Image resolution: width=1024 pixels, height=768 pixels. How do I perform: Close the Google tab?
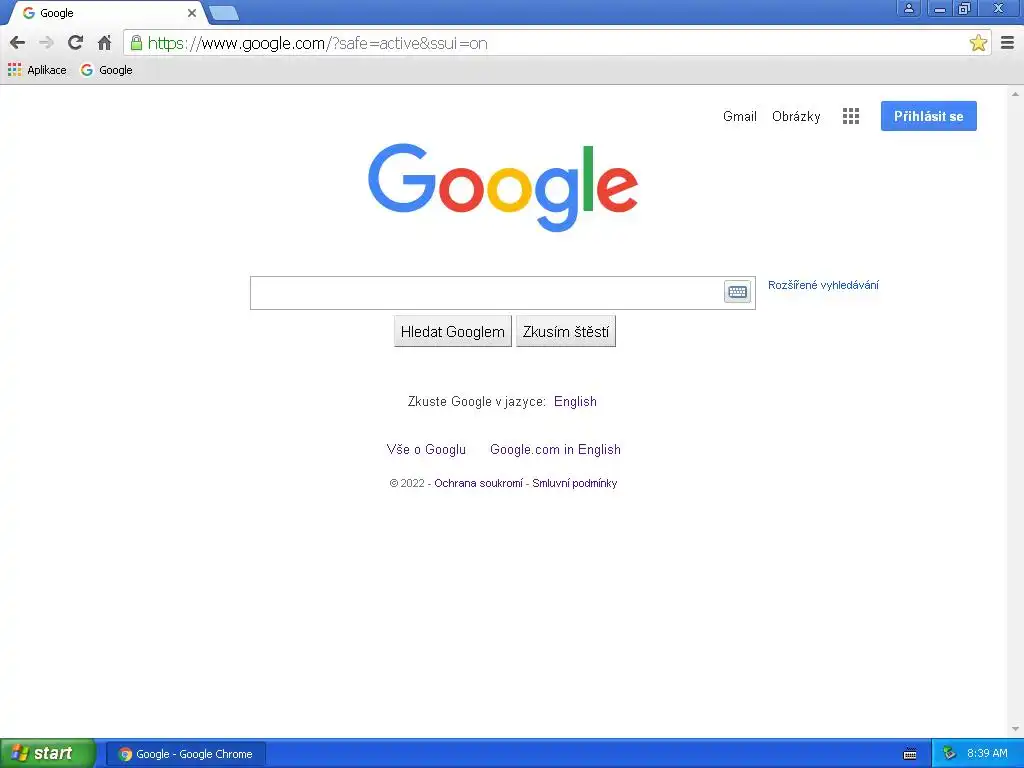click(x=191, y=13)
